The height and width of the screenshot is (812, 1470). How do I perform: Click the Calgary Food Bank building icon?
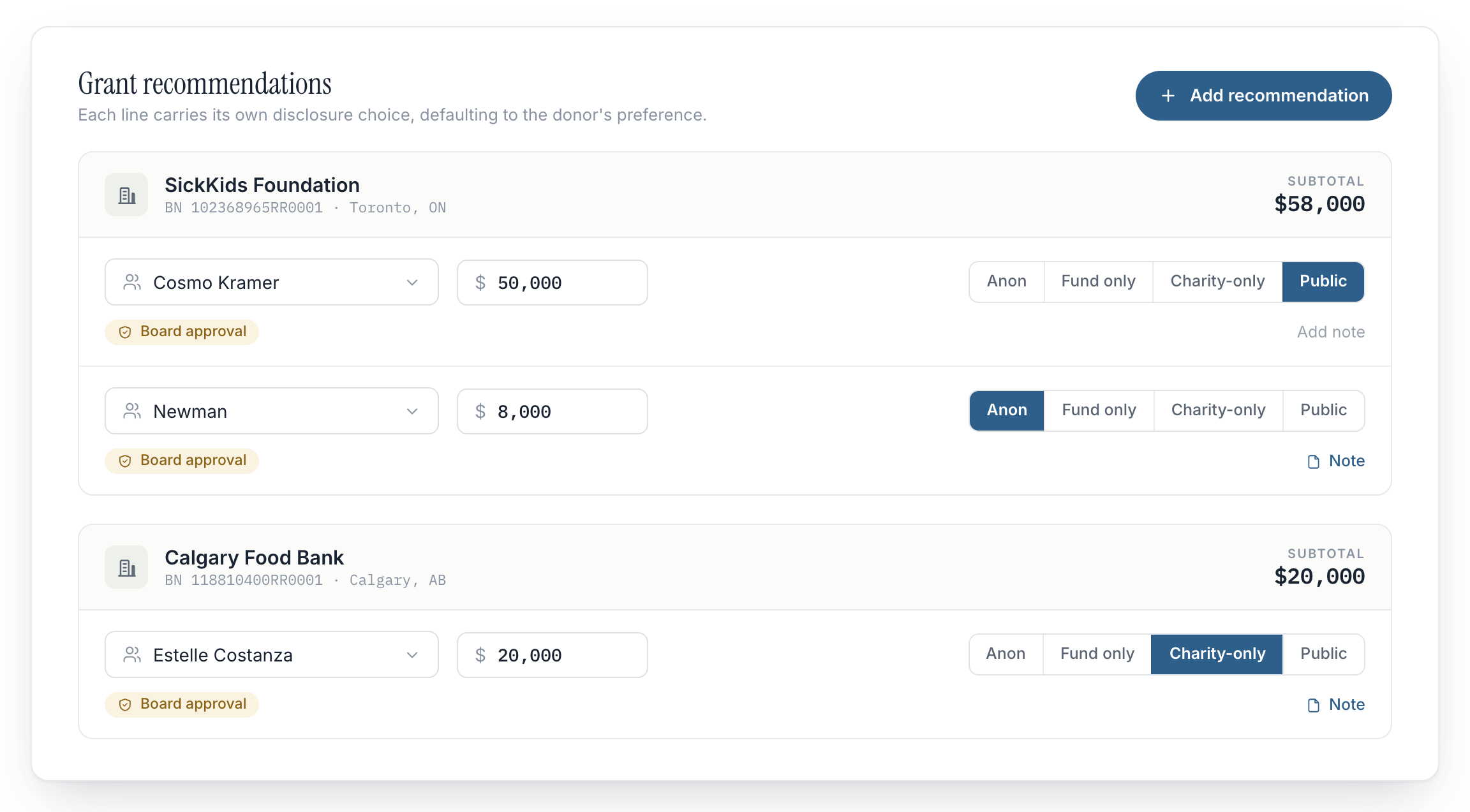click(126, 567)
